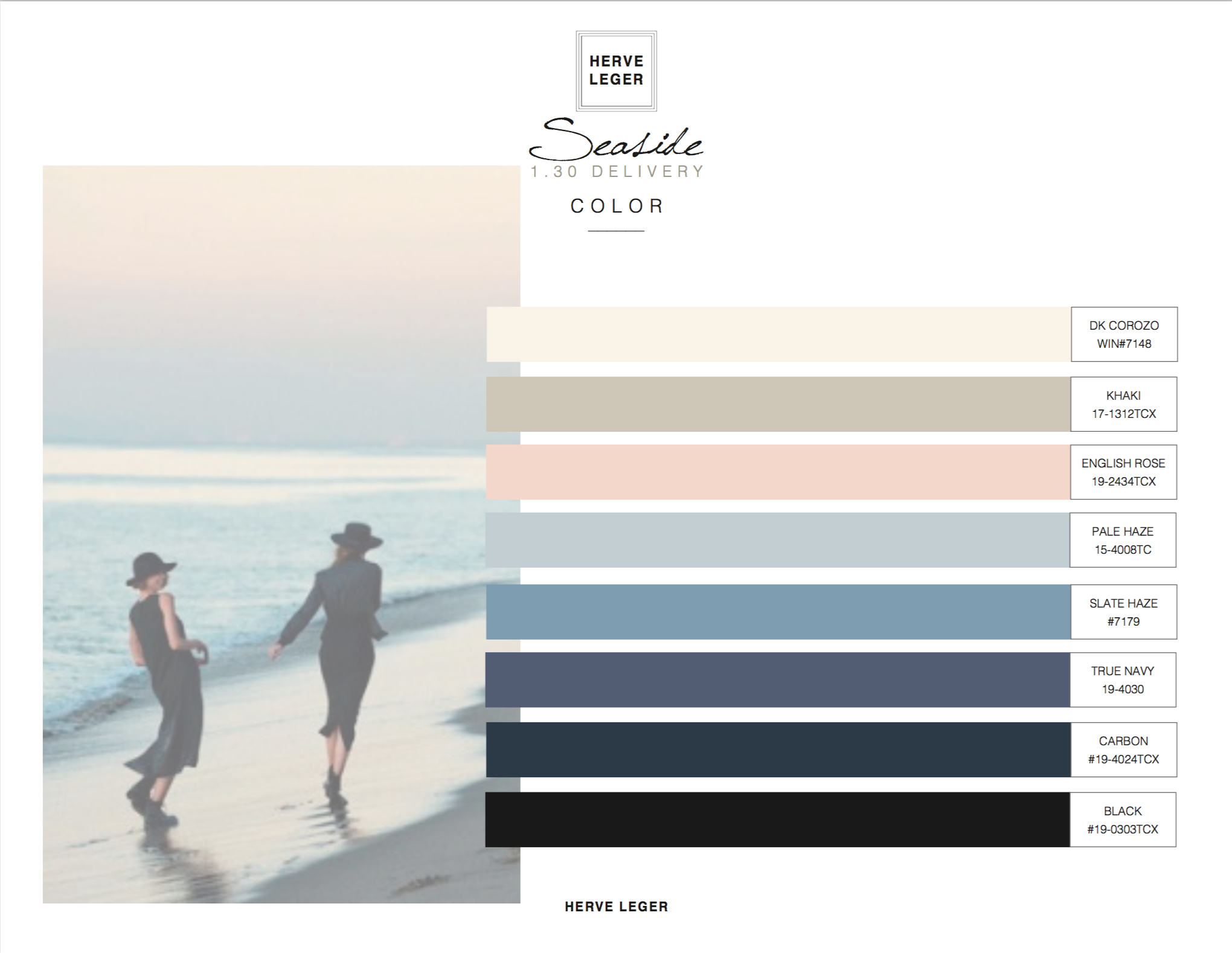Select the Black swatch bar
Screen dimensions: 1232x953
pos(778,820)
